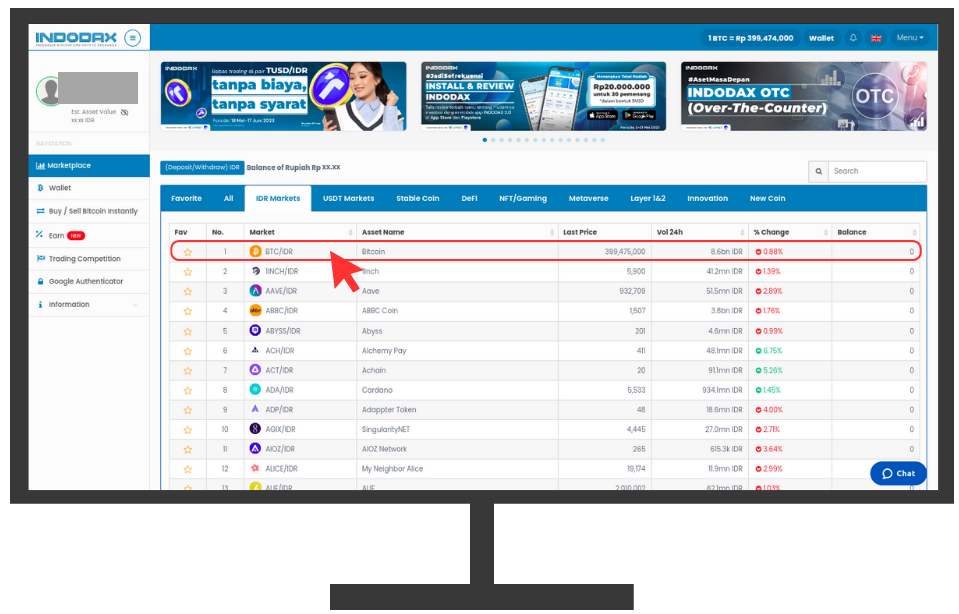959x614 pixels.
Task: Open the Chat support button
Action: pos(898,473)
